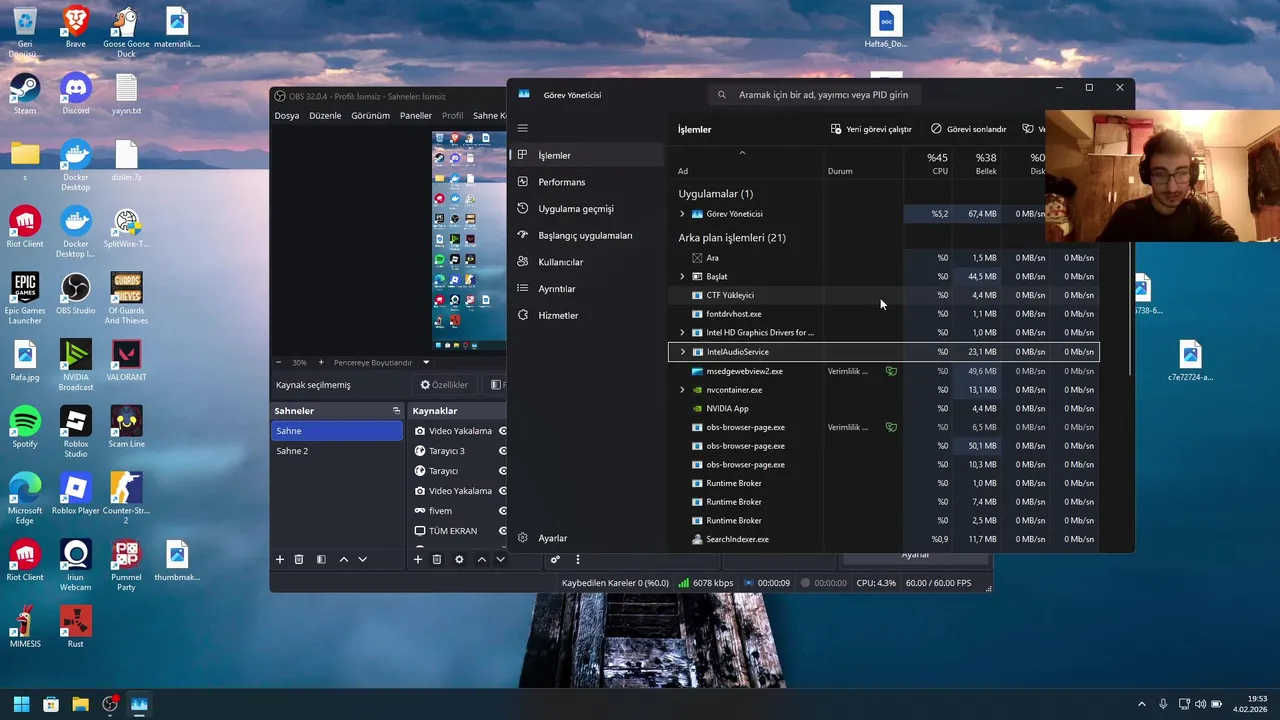Toggle visibility of TÜM EKRAN source

pyautogui.click(x=503, y=531)
